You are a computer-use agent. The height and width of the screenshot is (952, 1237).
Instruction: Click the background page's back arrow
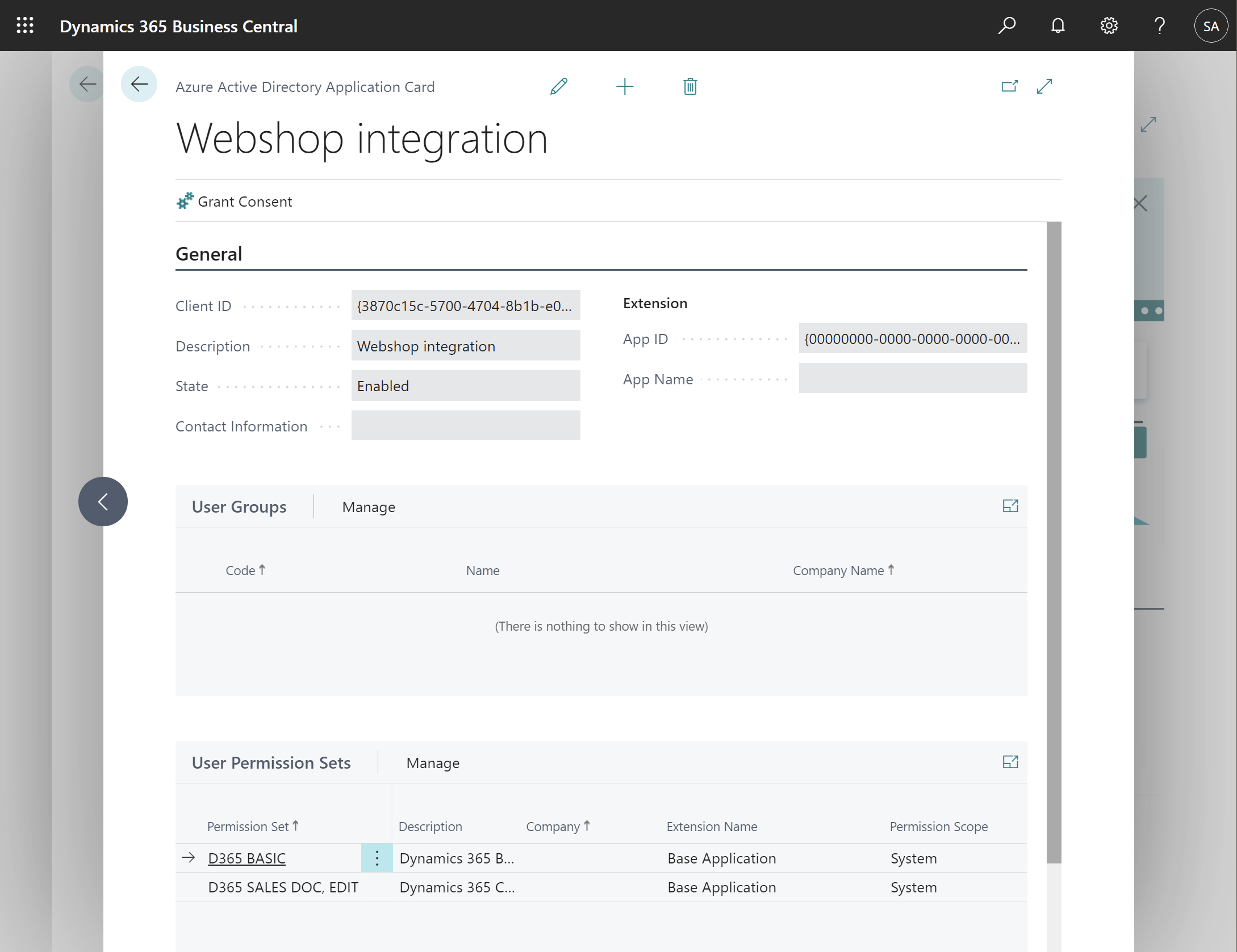point(87,85)
